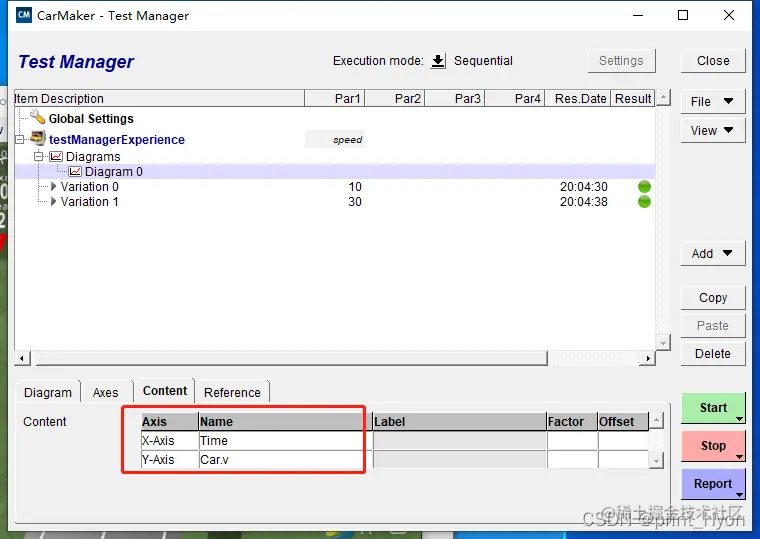Viewport: 760px width, 539px height.
Task: Open the Start button dropdown arrow
Action: tap(739, 419)
